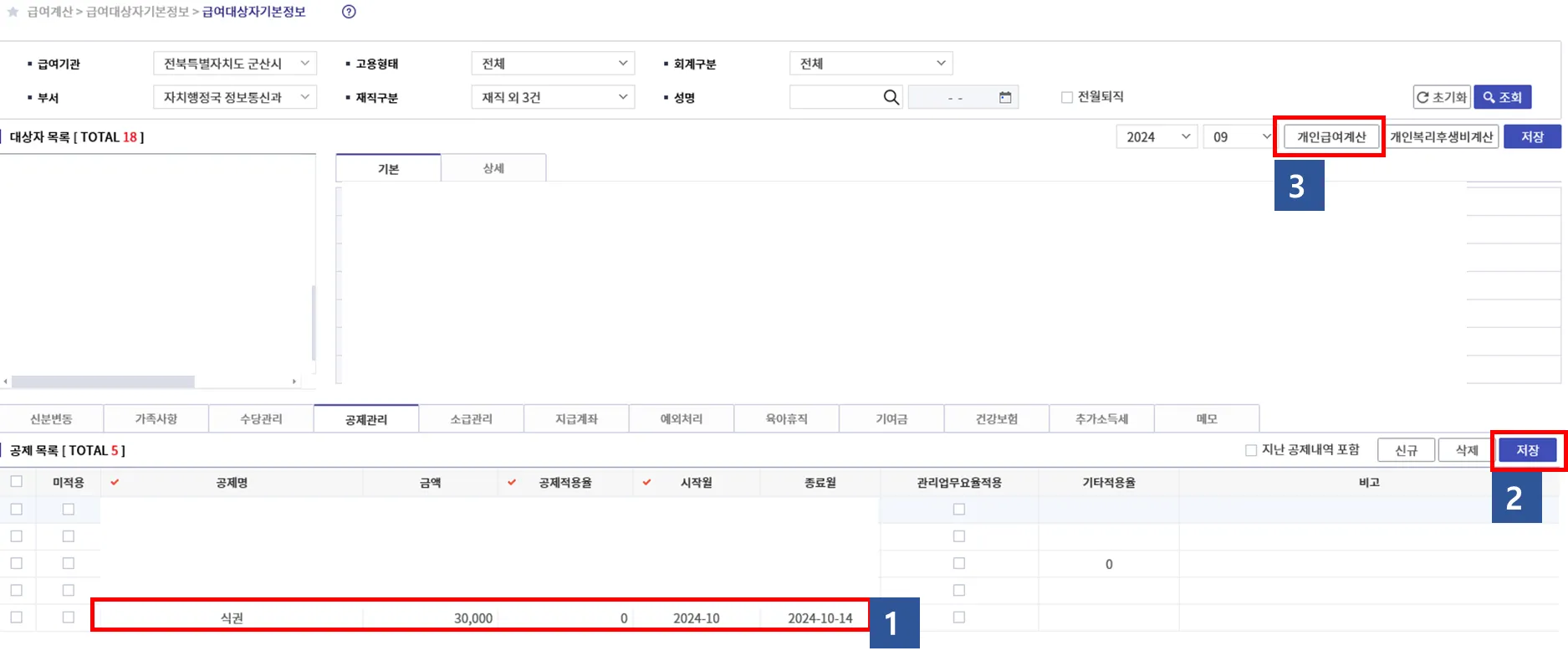The width and height of the screenshot is (1568, 661).
Task: Toggle 관리업무요율적용 checkbox in the 식권 row
Action: click(959, 617)
